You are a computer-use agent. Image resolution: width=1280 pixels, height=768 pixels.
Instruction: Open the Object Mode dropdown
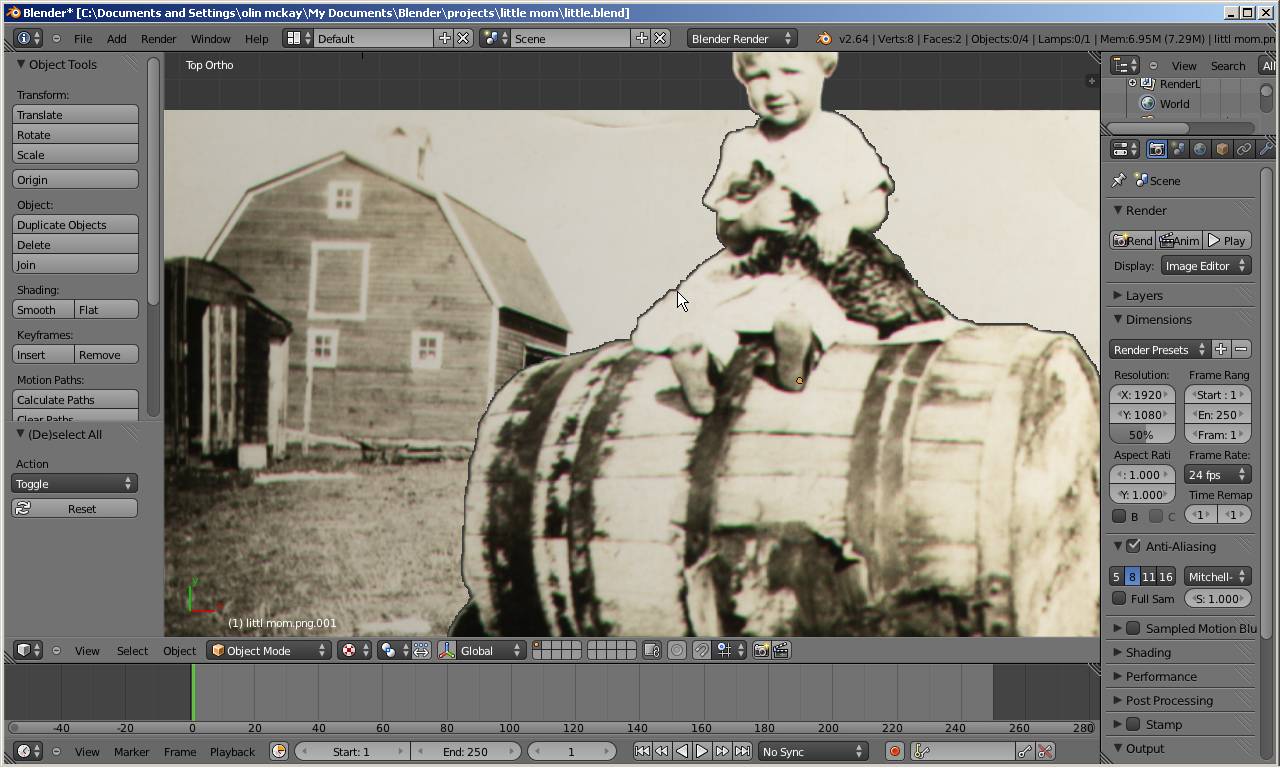click(269, 650)
